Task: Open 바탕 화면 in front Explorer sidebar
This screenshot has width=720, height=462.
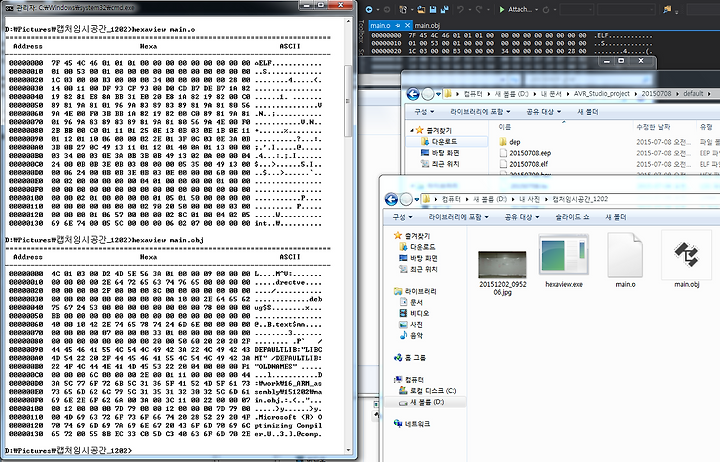Action: point(418,258)
